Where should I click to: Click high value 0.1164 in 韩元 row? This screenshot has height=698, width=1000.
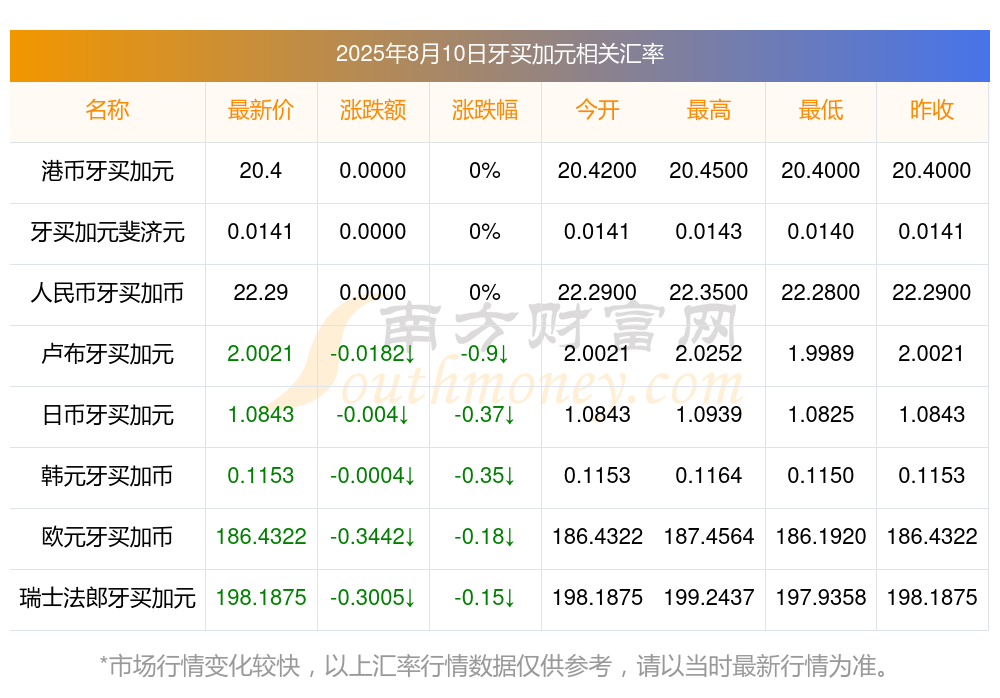tap(709, 475)
